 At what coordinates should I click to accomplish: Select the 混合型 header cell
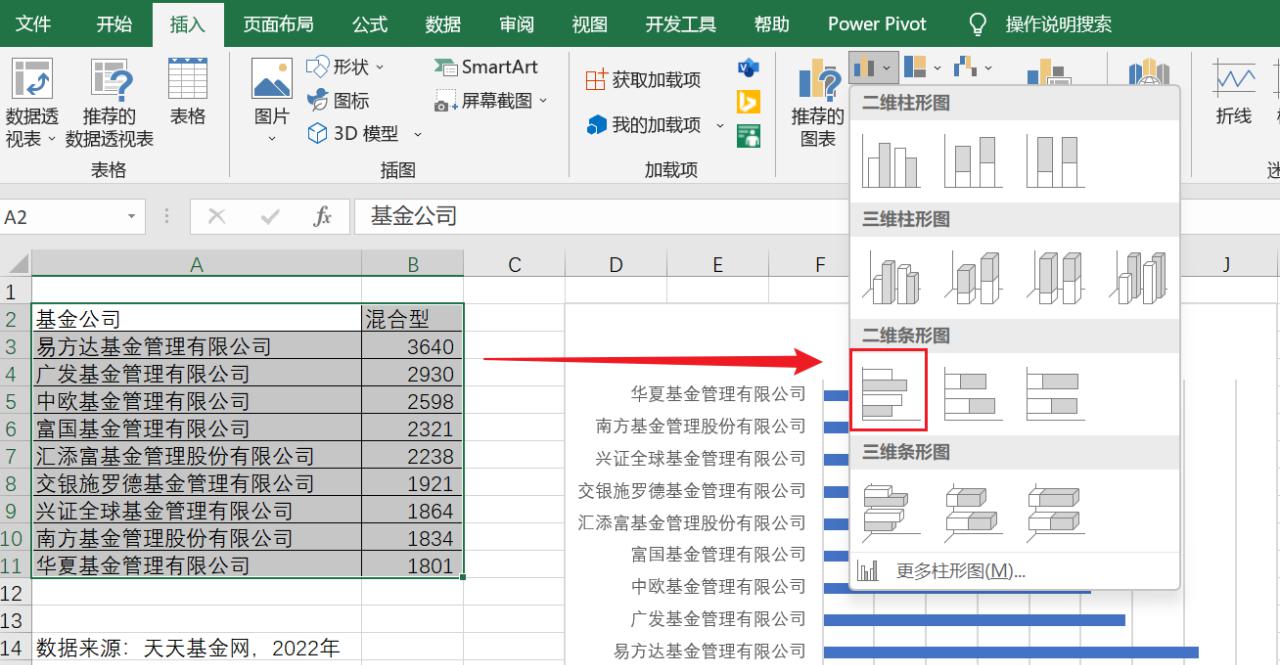(x=413, y=319)
